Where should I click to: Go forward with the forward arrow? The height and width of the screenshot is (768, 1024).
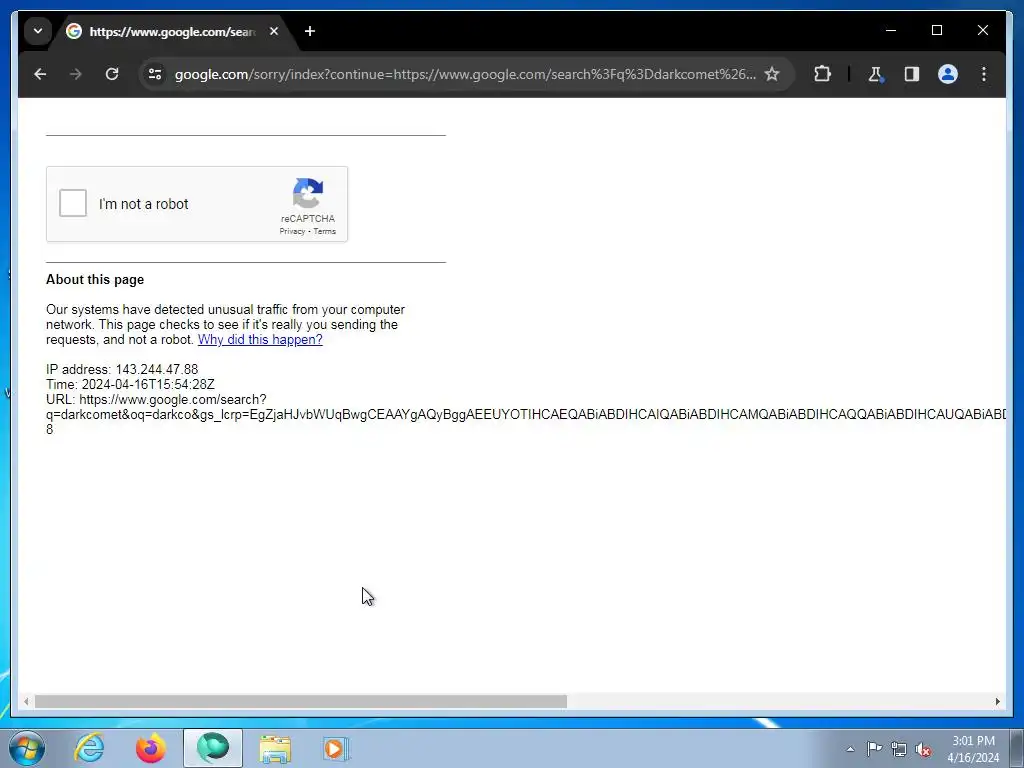(x=76, y=74)
